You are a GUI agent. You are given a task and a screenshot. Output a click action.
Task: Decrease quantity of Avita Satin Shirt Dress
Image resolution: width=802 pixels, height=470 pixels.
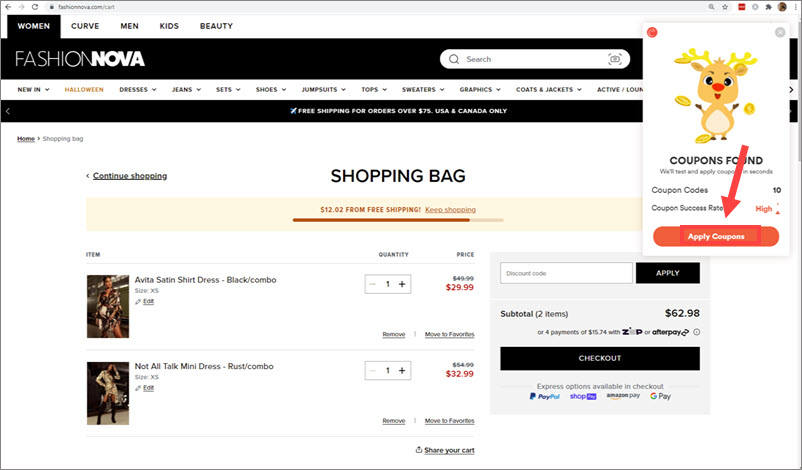coord(373,284)
